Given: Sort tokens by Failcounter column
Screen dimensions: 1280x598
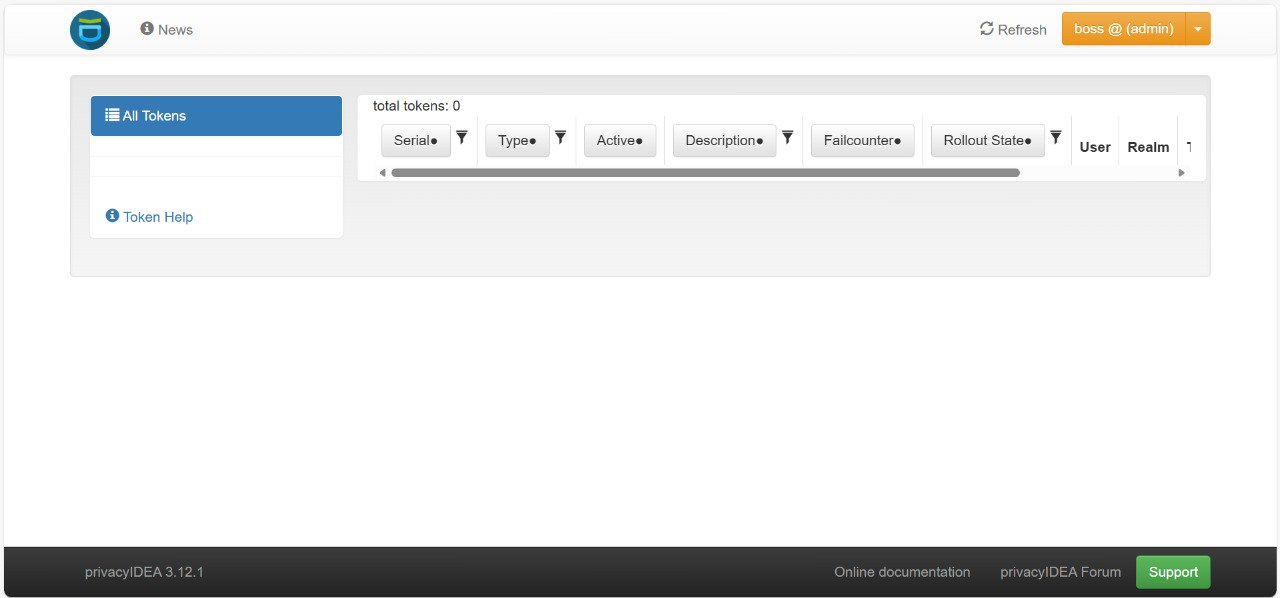Looking at the screenshot, I should (x=862, y=141).
